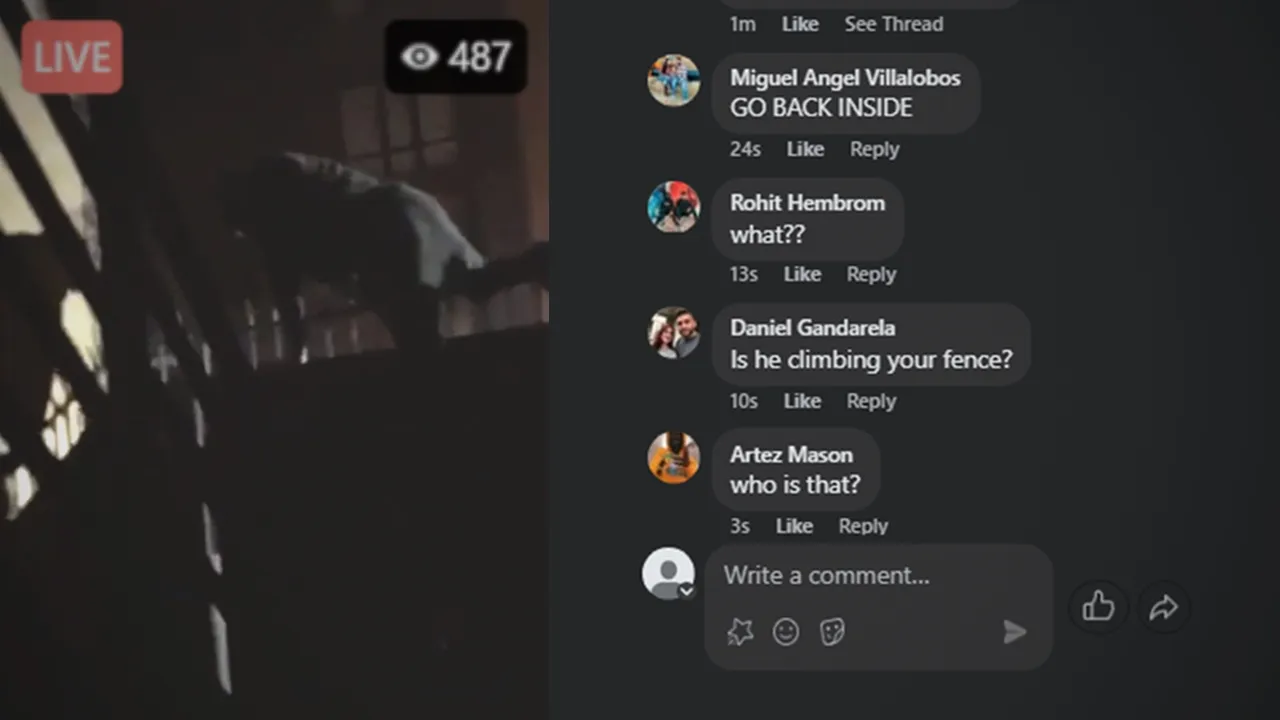Click the share arrow icon
Screen dimensions: 1280x720
click(x=1163, y=606)
